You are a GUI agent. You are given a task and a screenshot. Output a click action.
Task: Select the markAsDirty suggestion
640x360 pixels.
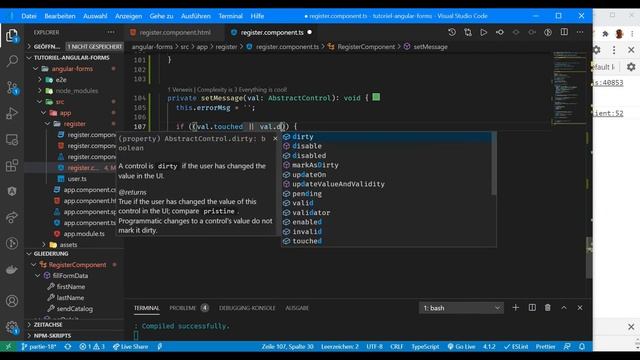coord(387,165)
